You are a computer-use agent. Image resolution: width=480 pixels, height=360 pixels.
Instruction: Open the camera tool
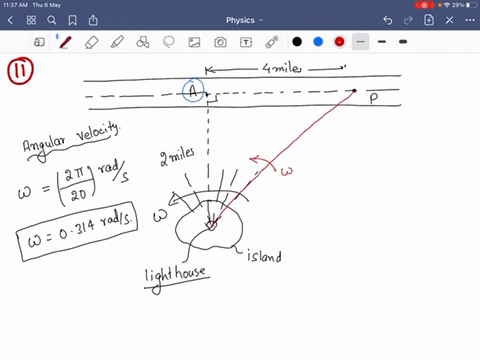[220, 42]
